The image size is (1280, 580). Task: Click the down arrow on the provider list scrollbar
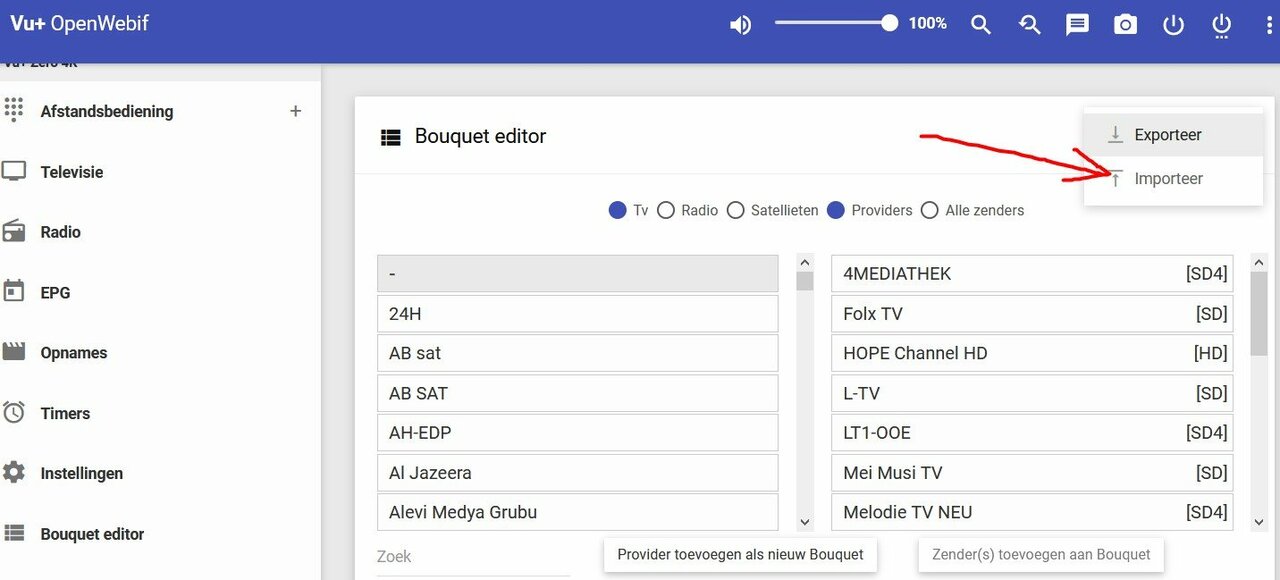tap(805, 521)
